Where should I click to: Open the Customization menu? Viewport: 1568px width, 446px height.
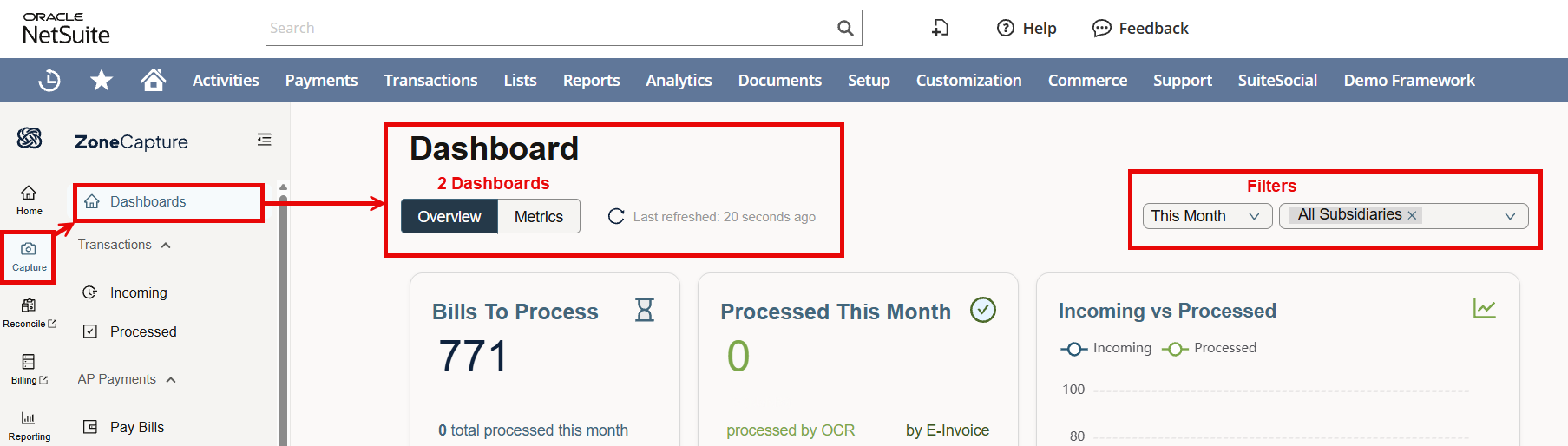968,80
